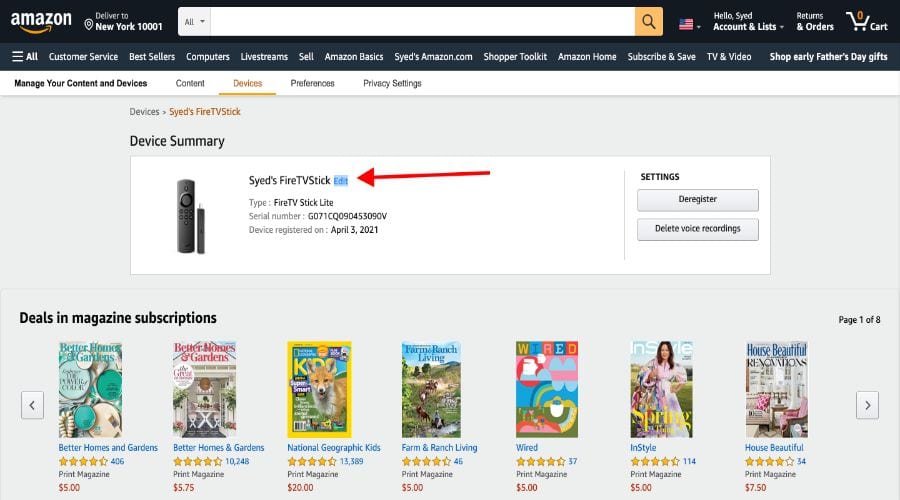Viewport: 900px width, 500px height.
Task: Change Deliver to New York 10001 location
Action: [x=123, y=22]
